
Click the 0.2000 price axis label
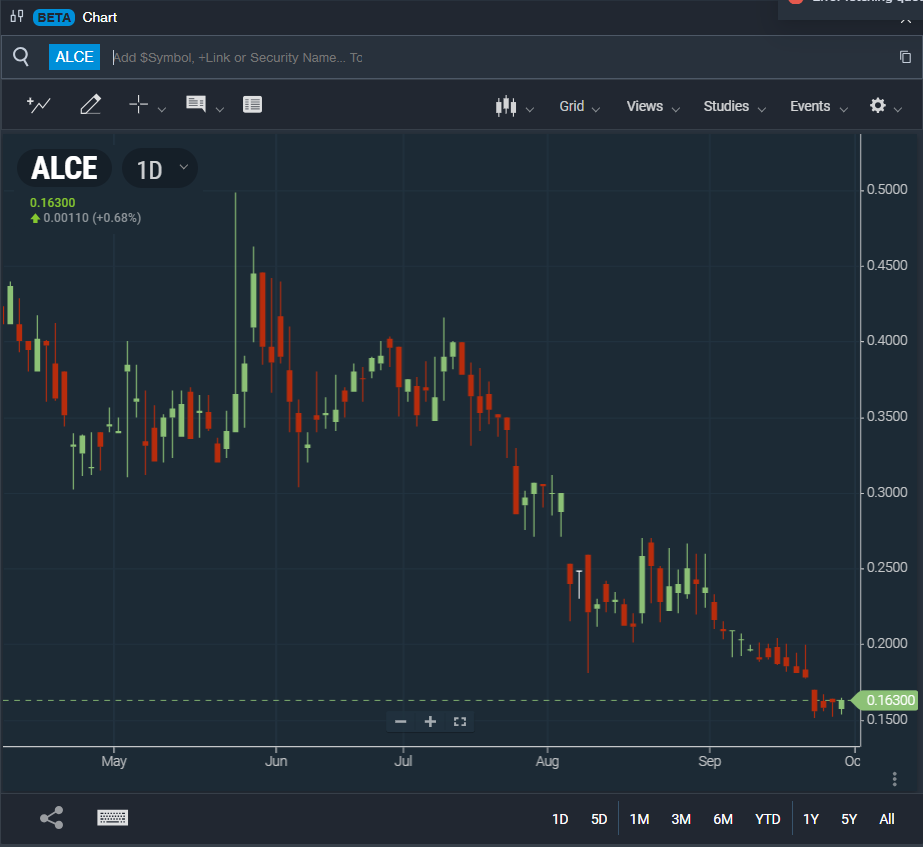887,644
